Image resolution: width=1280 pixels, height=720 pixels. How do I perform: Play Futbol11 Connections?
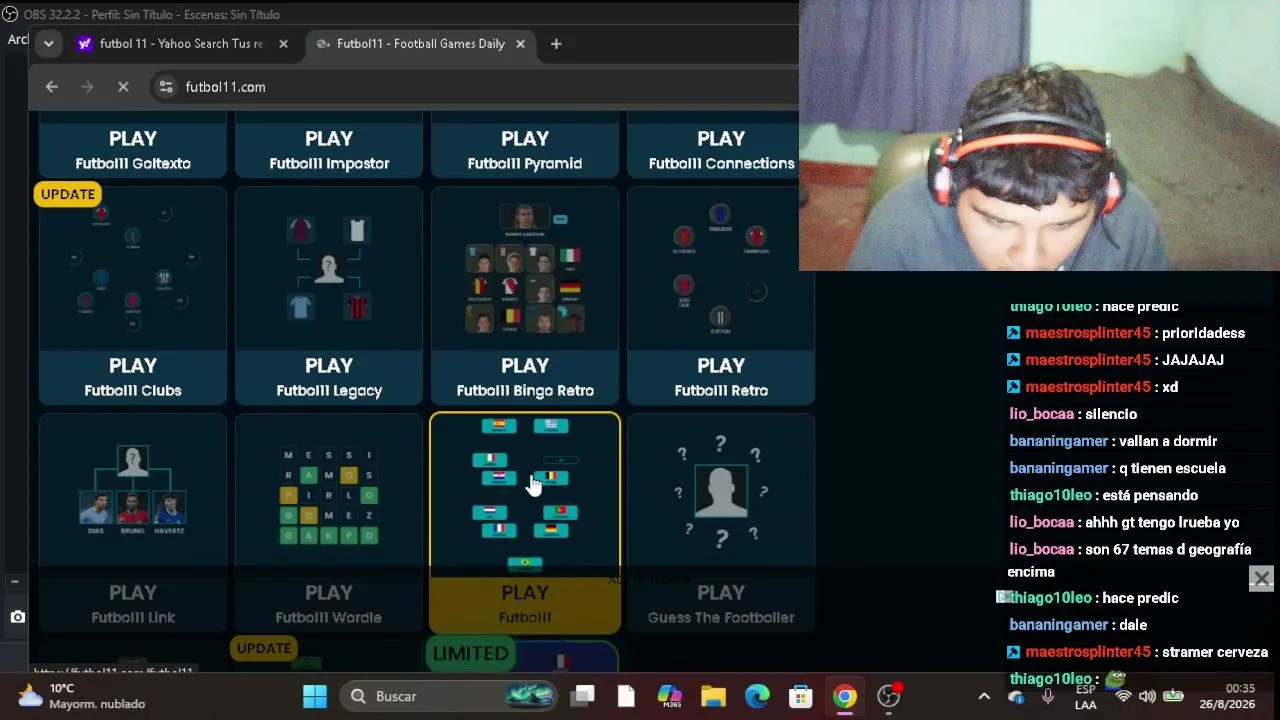pos(721,149)
